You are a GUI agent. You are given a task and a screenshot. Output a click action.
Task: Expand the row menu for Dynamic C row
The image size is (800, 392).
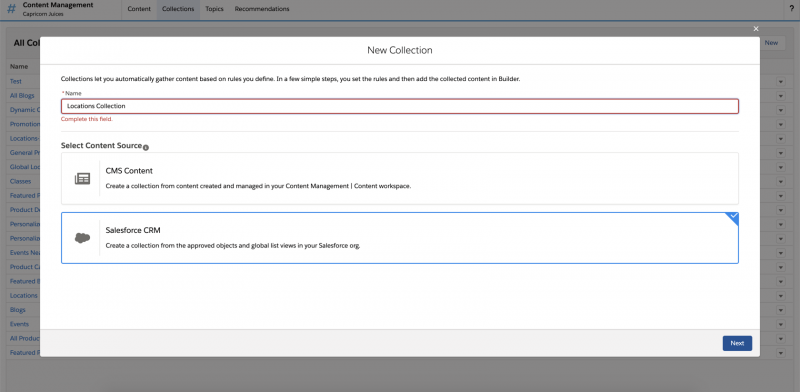point(781,111)
